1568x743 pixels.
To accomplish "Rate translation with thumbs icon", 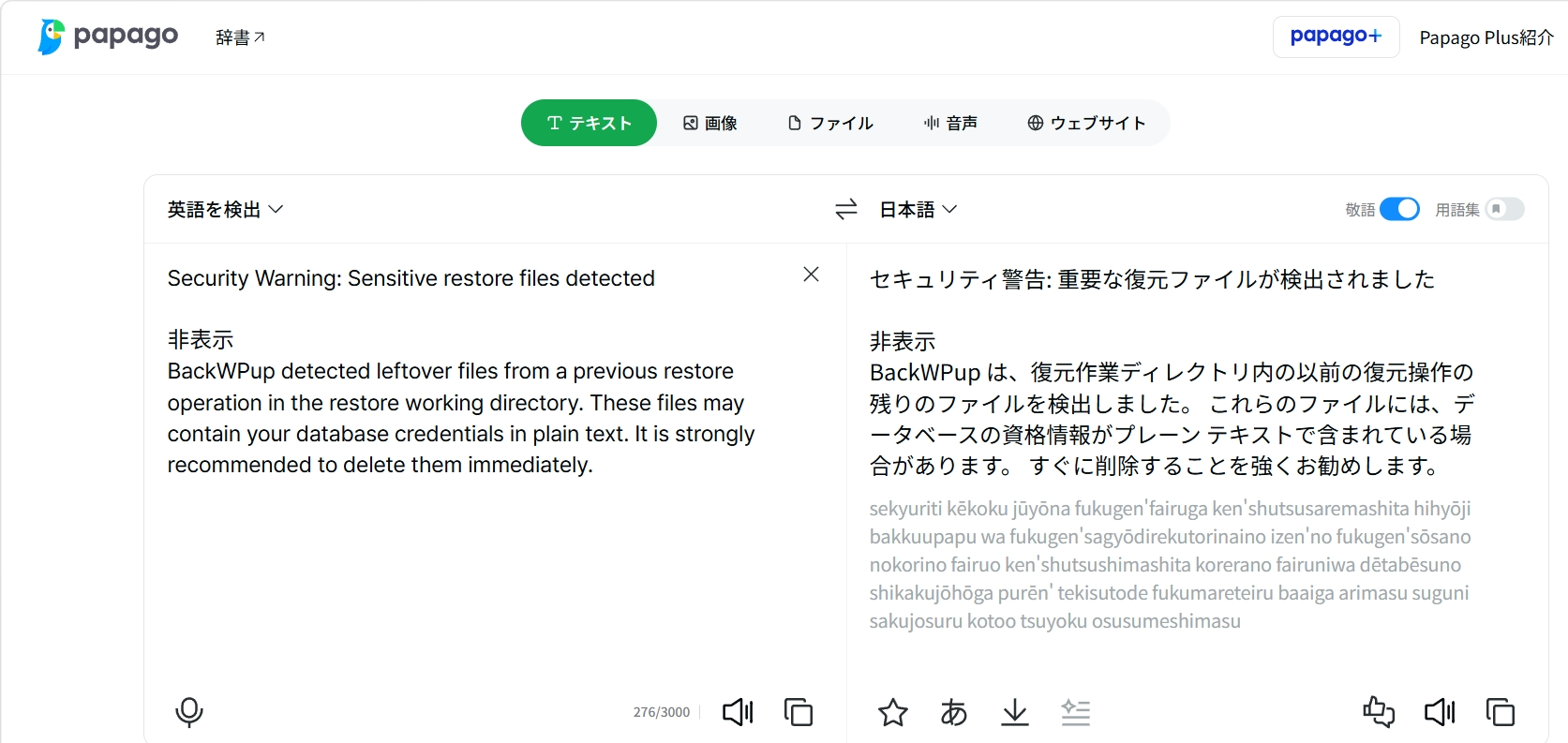I will 1379,712.
